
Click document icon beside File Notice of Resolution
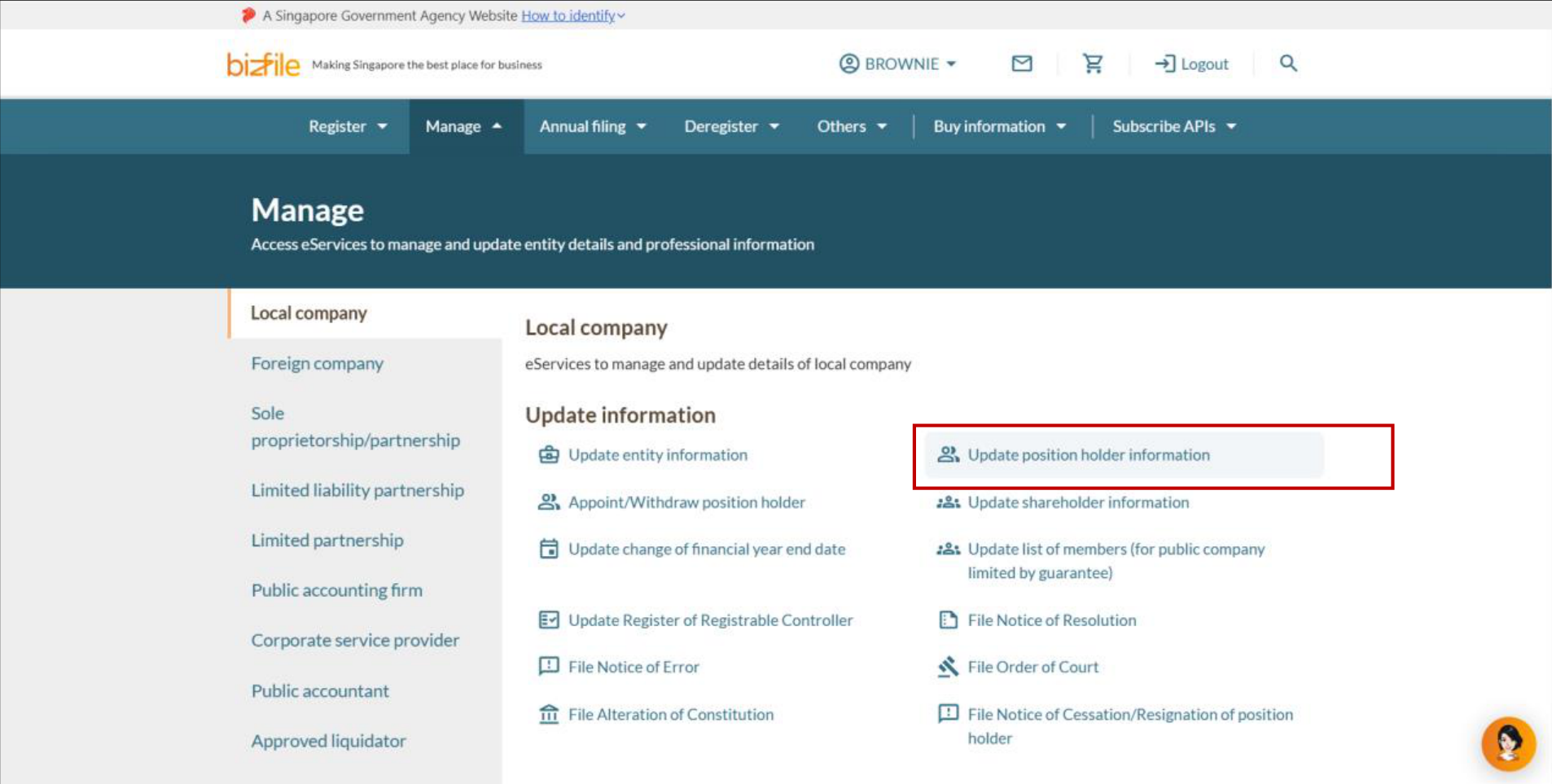pos(948,620)
